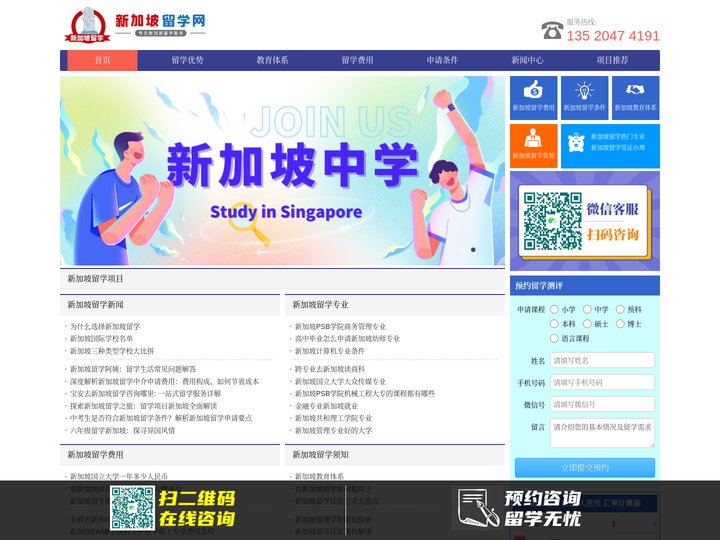Open link 六年级留学新加坡：探寻异国风情
The height and width of the screenshot is (540, 720).
122,430
